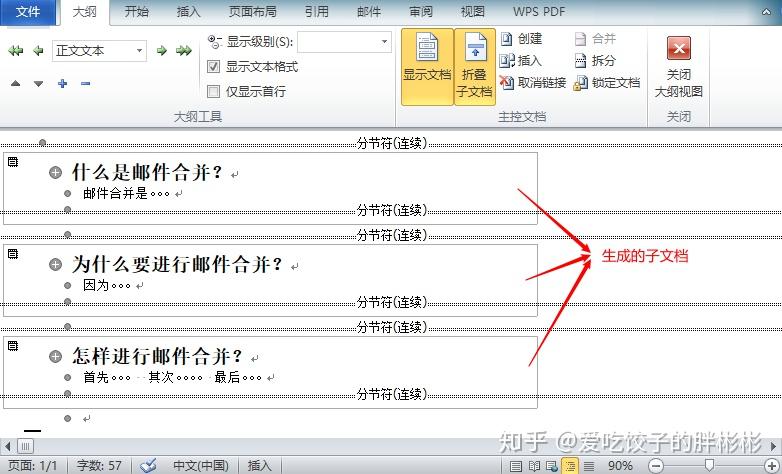
Task: Switch to the 插入 tab
Action: click(x=188, y=12)
